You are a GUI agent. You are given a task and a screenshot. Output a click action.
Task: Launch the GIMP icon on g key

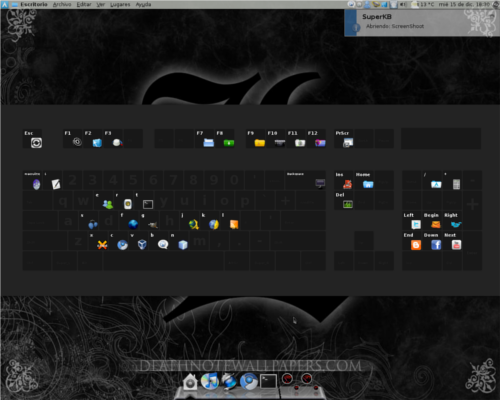pos(153,225)
